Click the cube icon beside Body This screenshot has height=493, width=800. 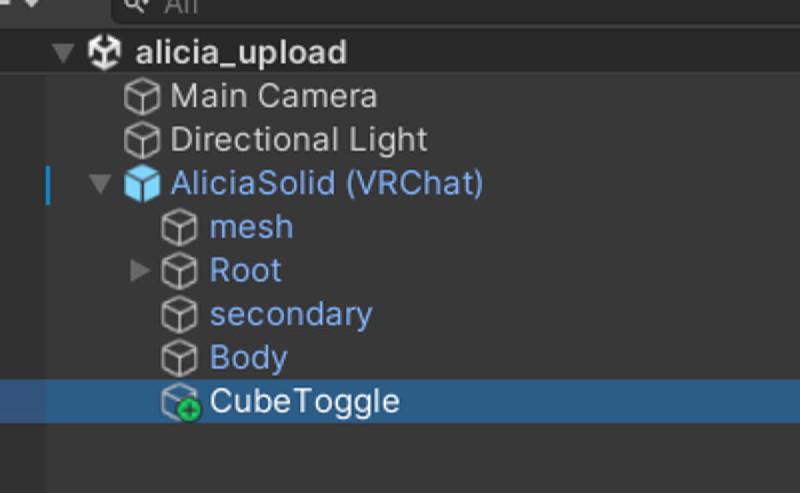pos(179,358)
